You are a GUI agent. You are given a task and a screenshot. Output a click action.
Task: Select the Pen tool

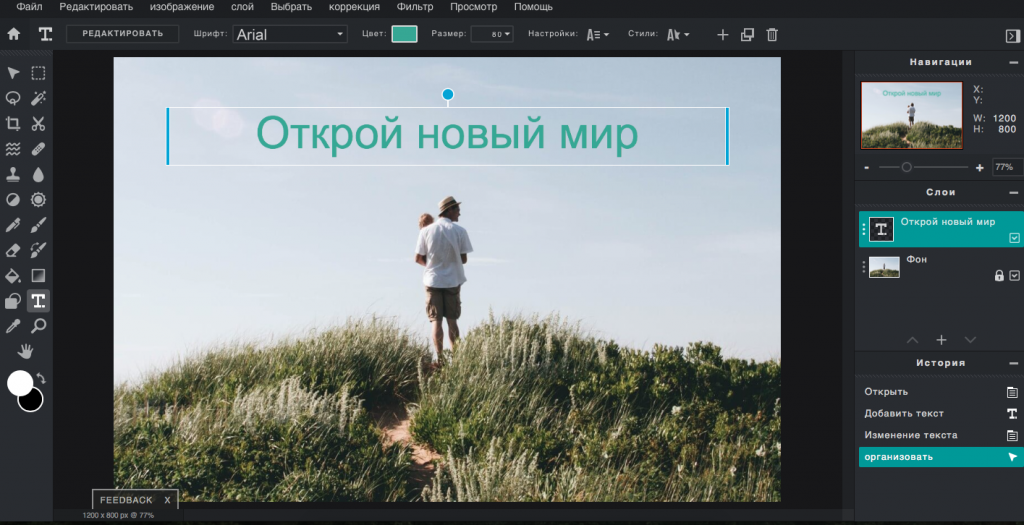(13, 225)
